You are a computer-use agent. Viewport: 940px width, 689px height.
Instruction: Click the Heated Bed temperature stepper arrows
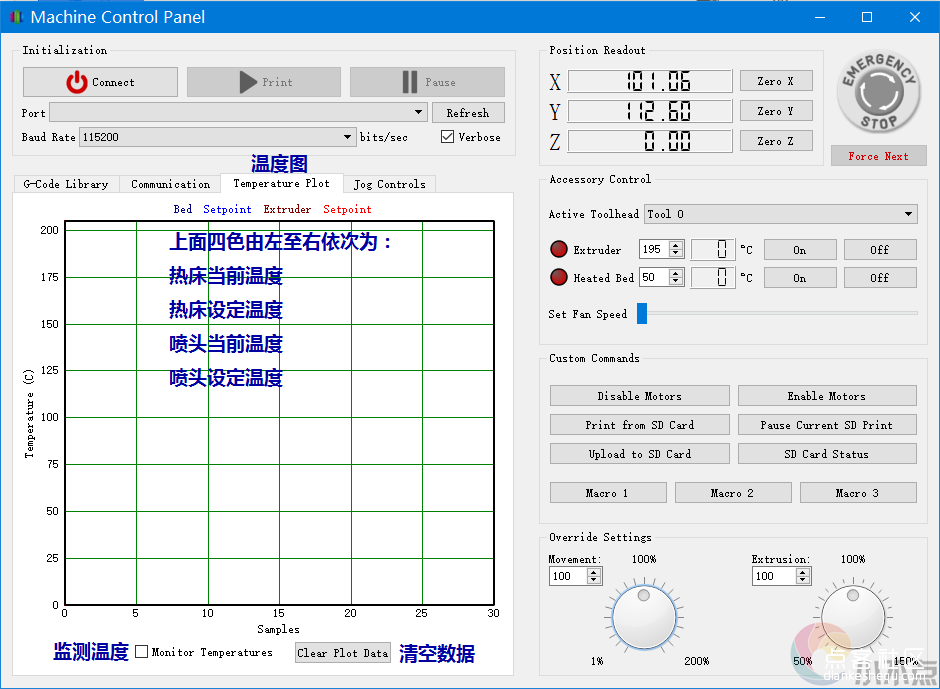click(x=676, y=277)
